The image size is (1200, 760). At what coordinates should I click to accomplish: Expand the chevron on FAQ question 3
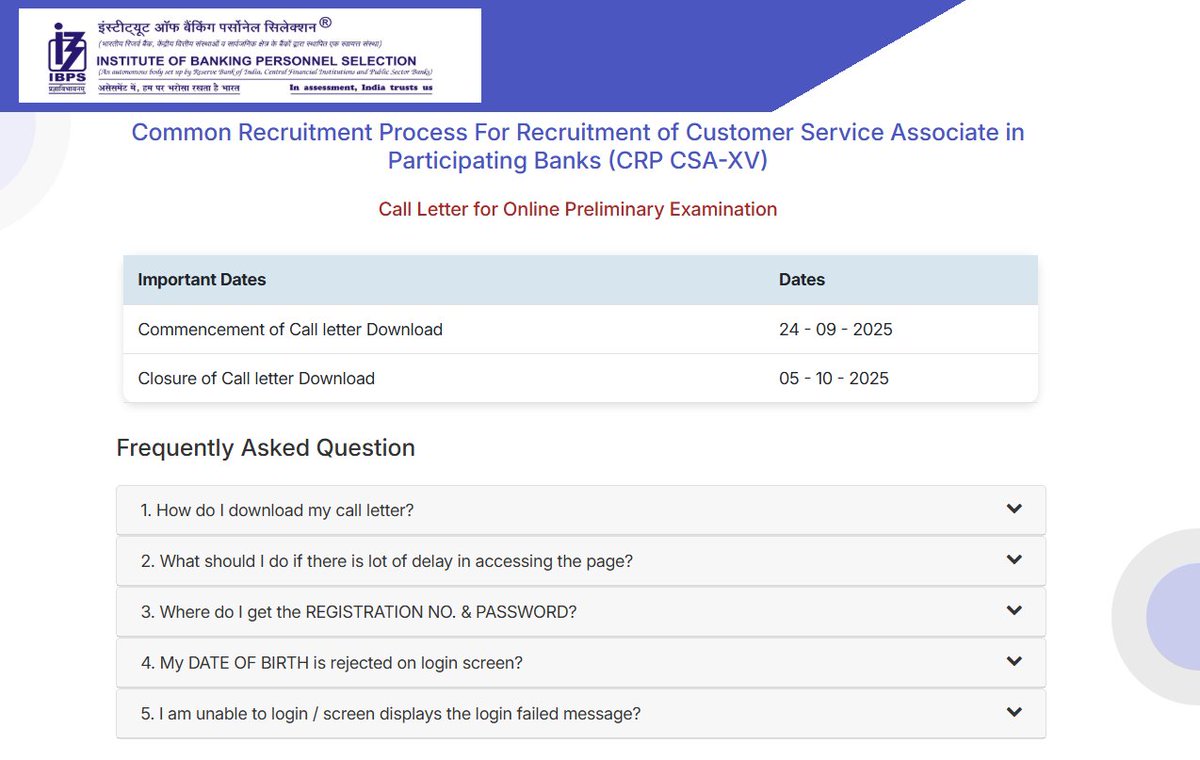click(x=1014, y=611)
